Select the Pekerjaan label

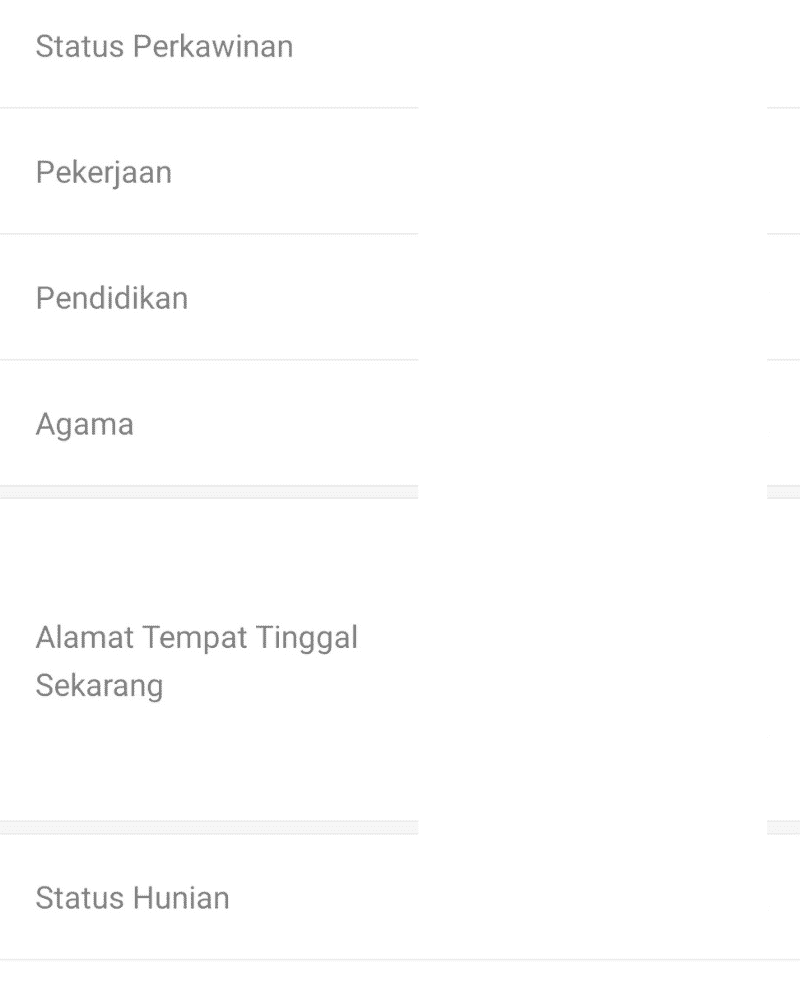[103, 171]
